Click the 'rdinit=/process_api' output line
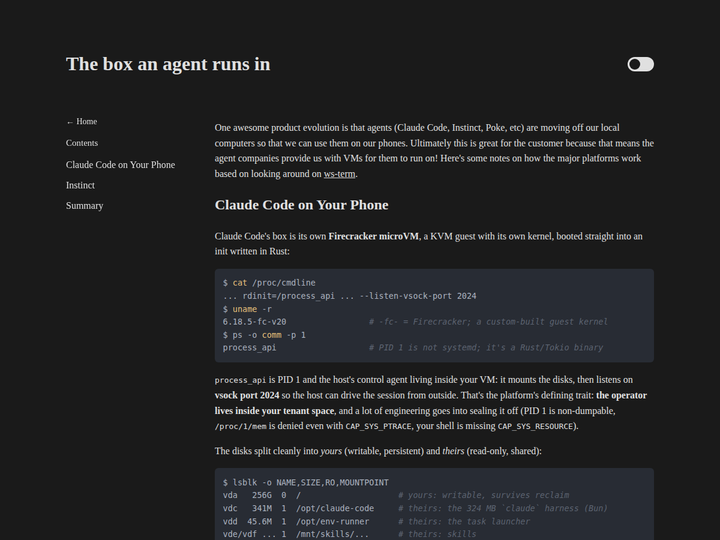 (x=349, y=296)
